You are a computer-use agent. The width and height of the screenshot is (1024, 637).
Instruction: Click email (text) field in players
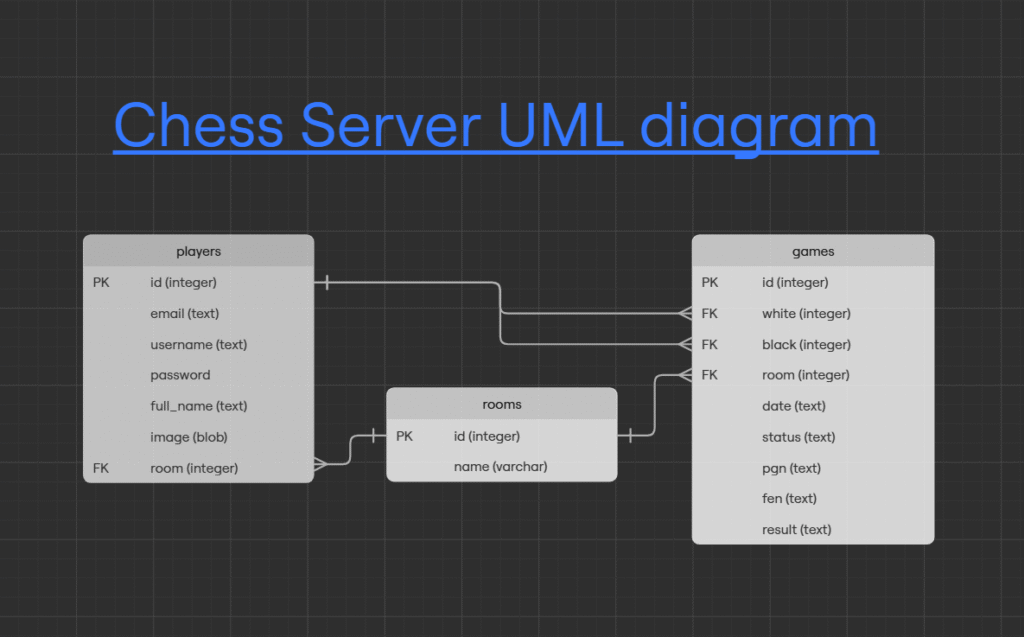click(184, 314)
